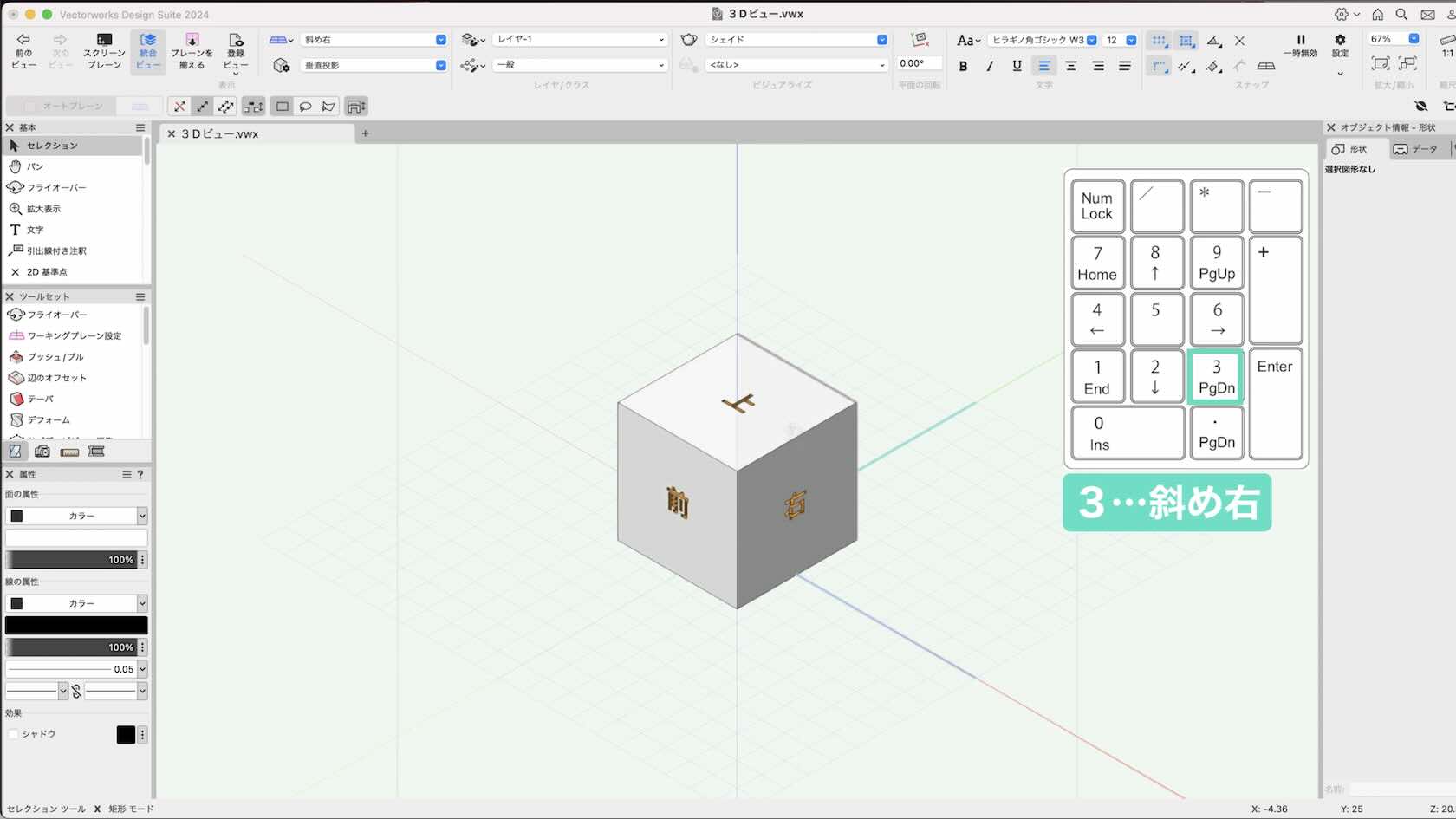Open the standard view dropdown 斜め右
The width and height of the screenshot is (1456, 819).
374,39
